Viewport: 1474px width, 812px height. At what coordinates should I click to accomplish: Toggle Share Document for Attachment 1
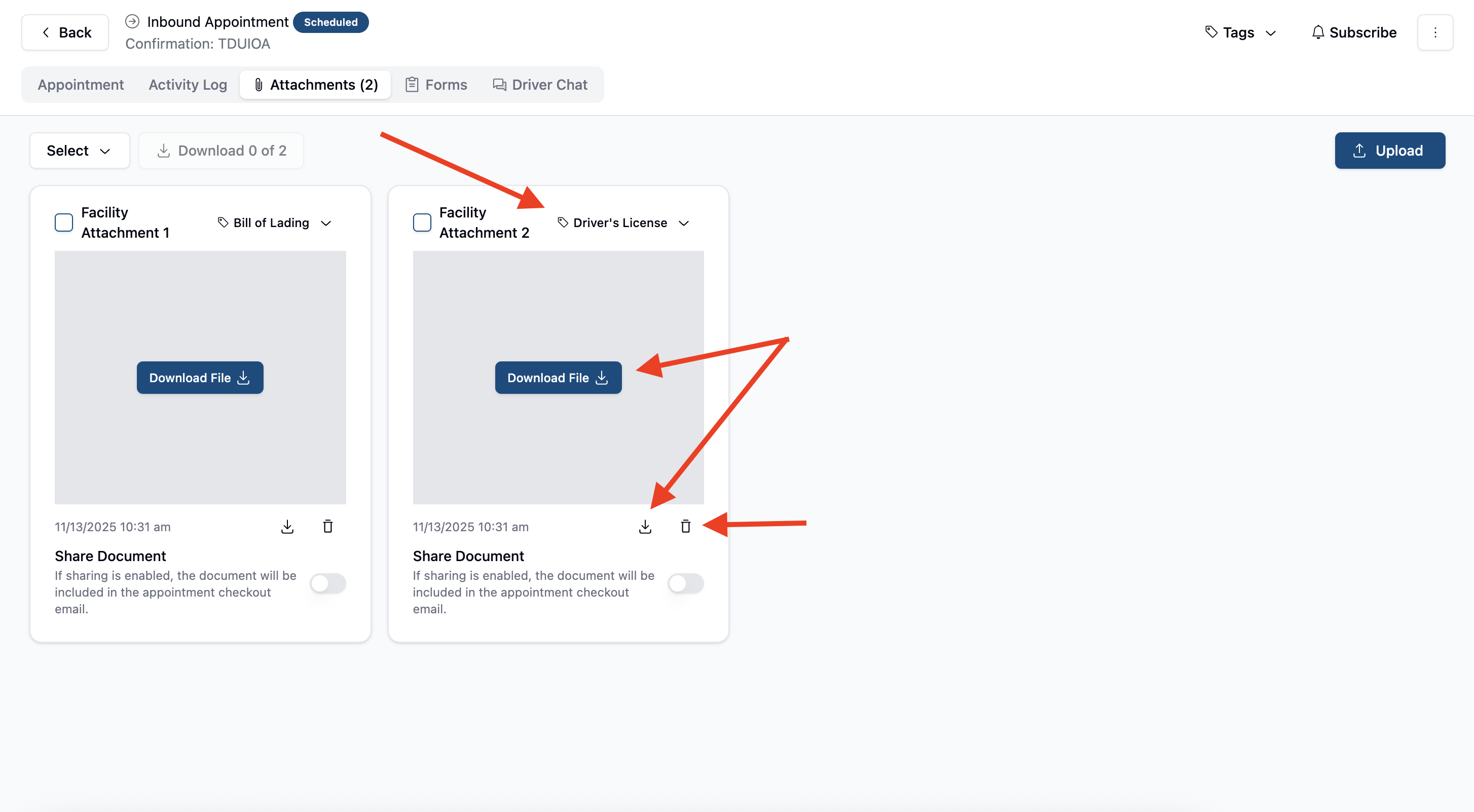(328, 584)
